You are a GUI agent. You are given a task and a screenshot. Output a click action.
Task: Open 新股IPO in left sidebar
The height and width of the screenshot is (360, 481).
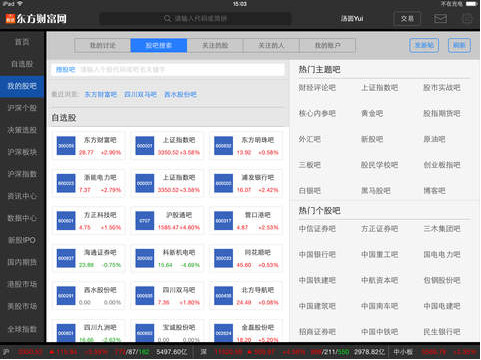tap(22, 240)
